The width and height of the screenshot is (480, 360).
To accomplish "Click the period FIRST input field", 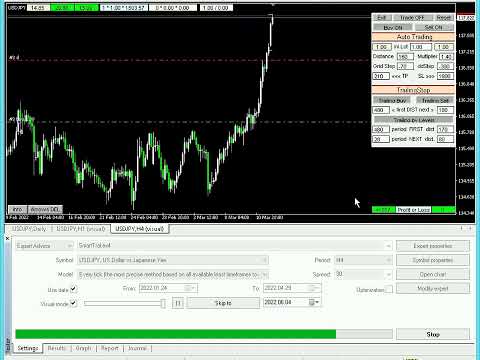I will point(381,129).
